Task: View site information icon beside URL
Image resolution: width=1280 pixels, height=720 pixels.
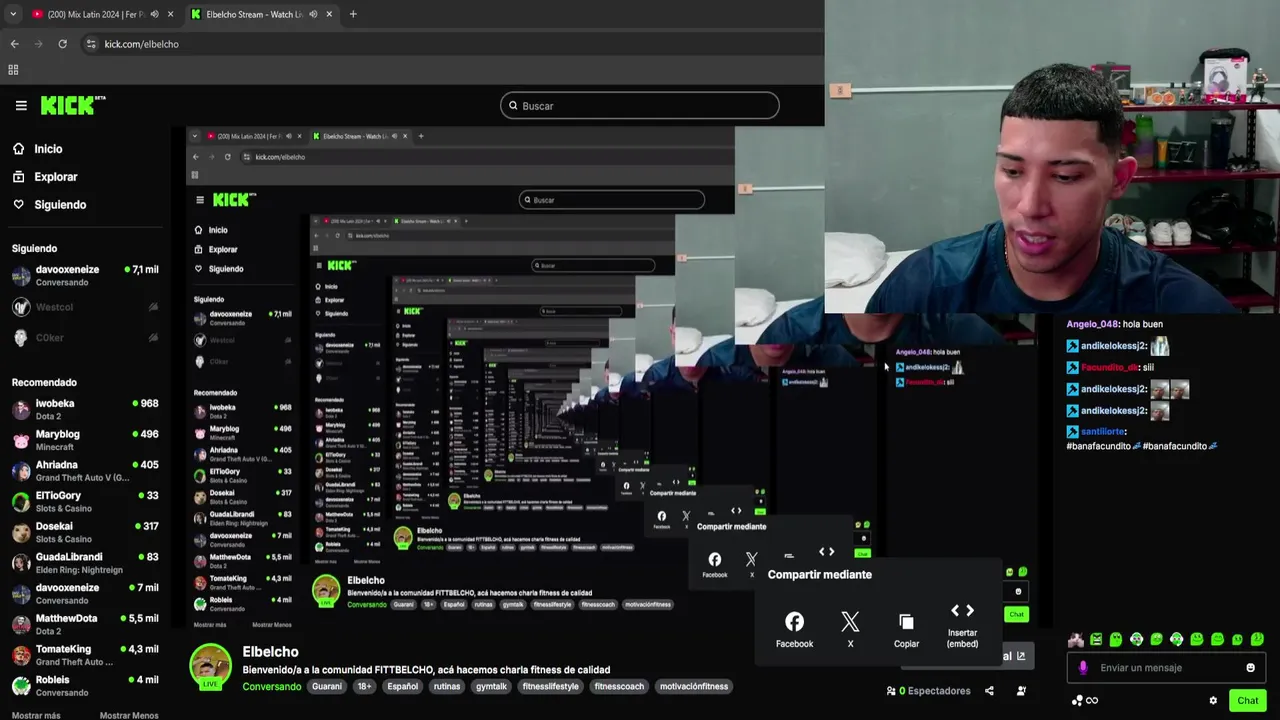Action: click(91, 44)
